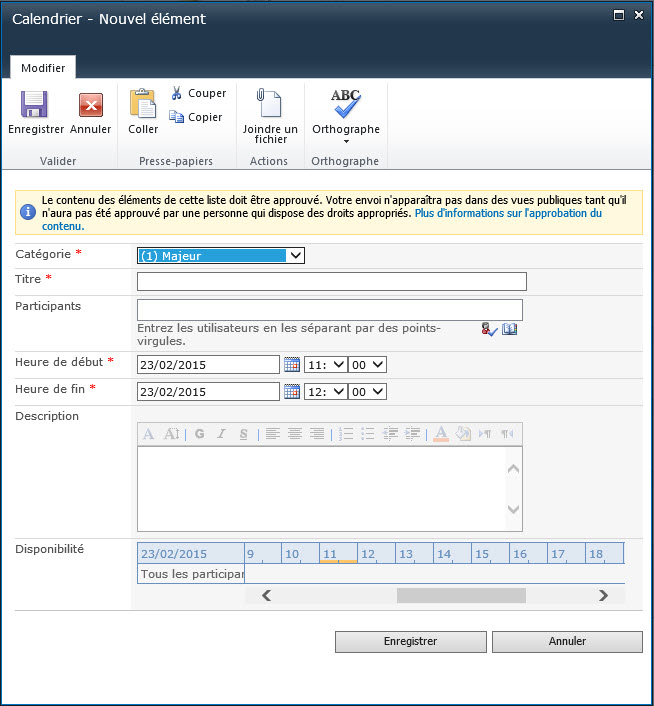654x706 pixels.
Task: Open the Orthographe dropdown arrow menu
Action: [346, 141]
